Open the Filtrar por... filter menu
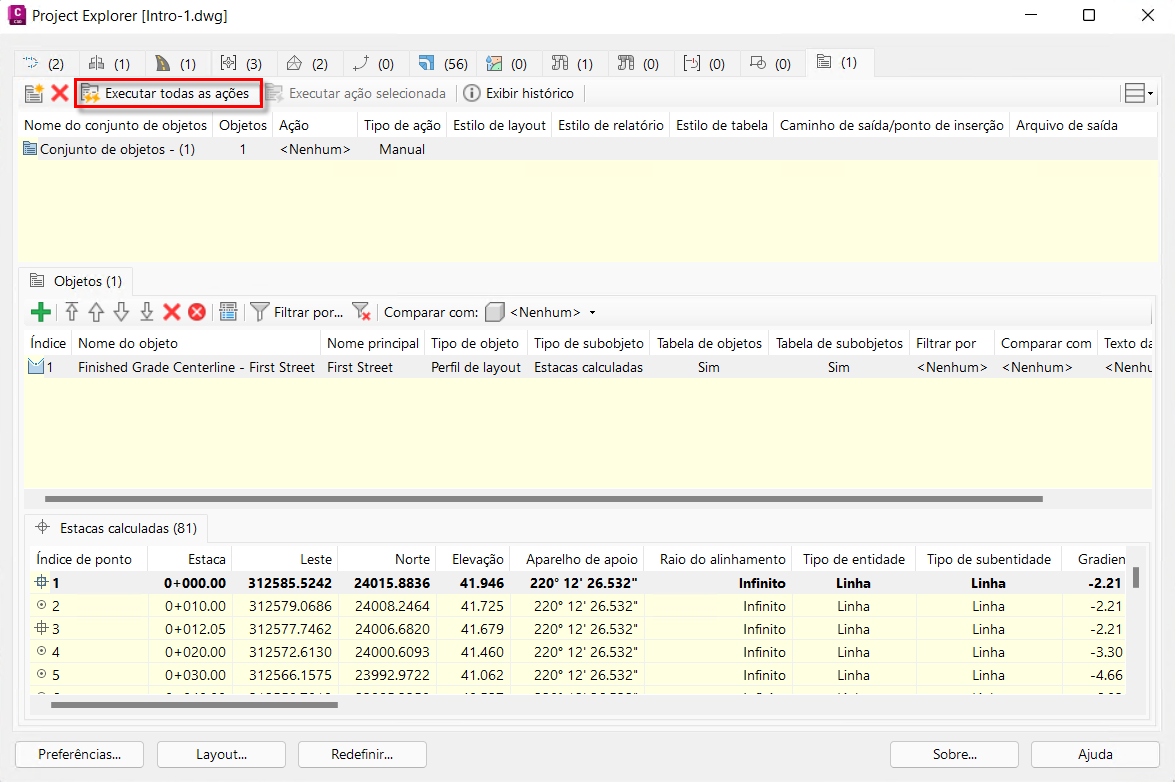The image size is (1175, 782). [296, 312]
